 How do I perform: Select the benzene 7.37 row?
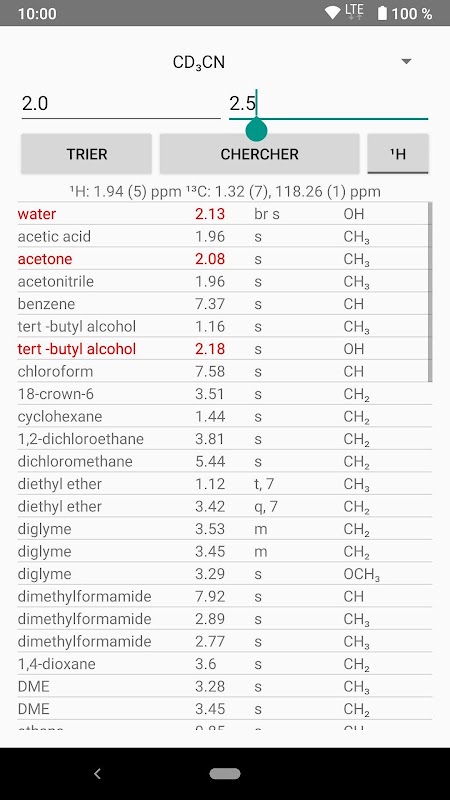[x=224, y=304]
